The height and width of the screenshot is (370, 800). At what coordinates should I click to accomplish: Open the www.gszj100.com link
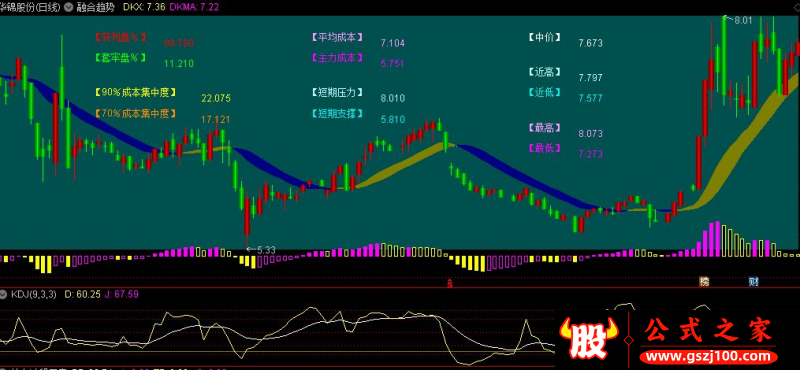[x=710, y=356]
